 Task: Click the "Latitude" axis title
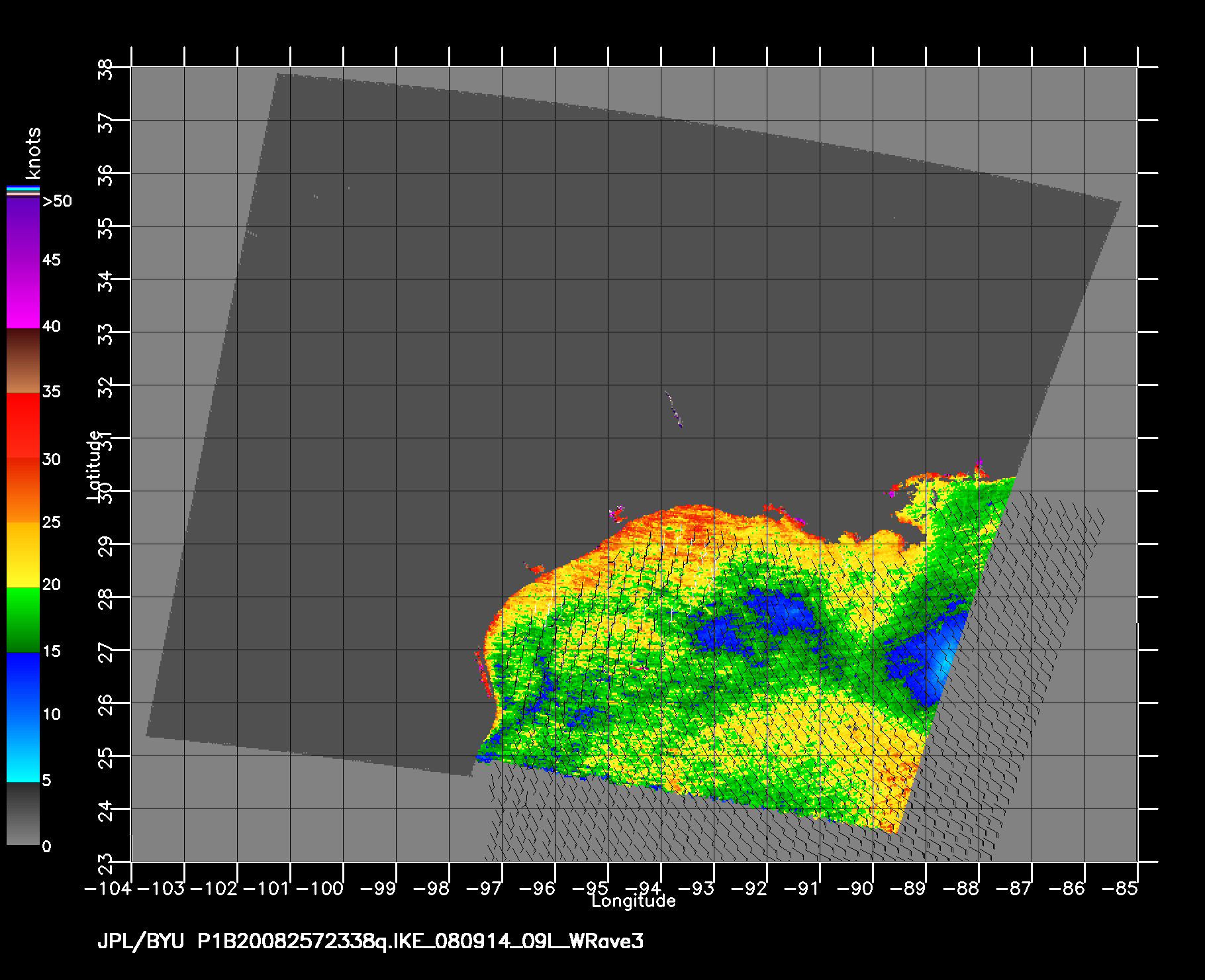[x=95, y=465]
